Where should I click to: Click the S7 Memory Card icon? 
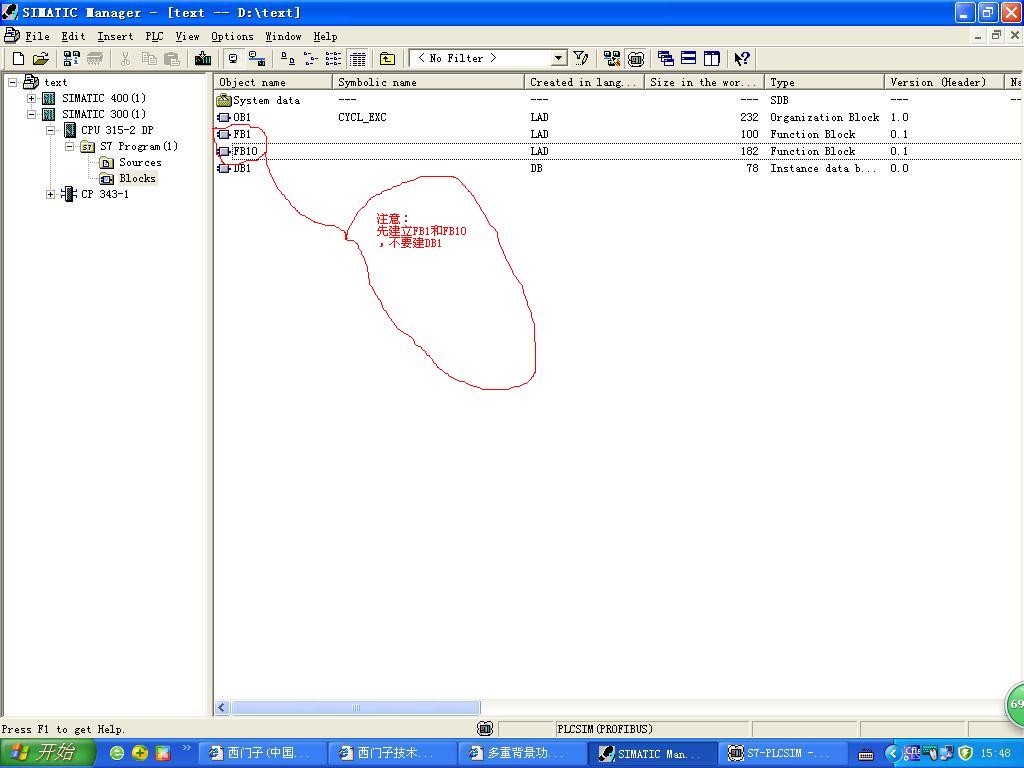pos(95,59)
